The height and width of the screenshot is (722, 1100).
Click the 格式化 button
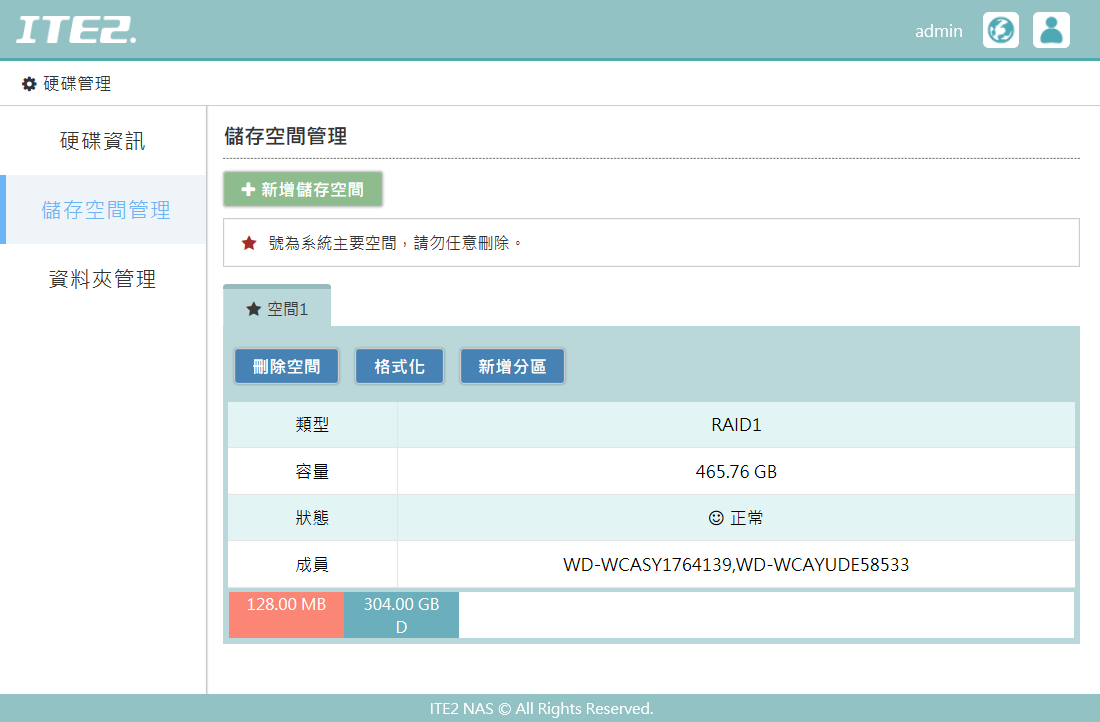(399, 365)
